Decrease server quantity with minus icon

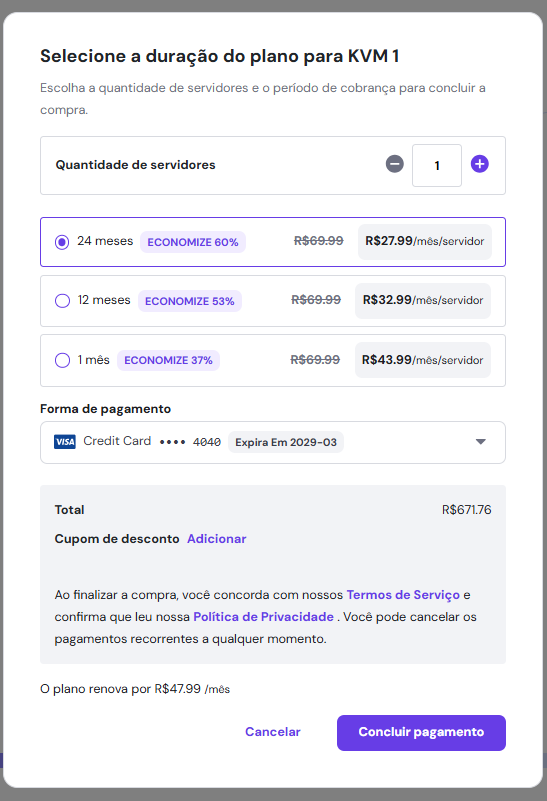click(x=394, y=164)
